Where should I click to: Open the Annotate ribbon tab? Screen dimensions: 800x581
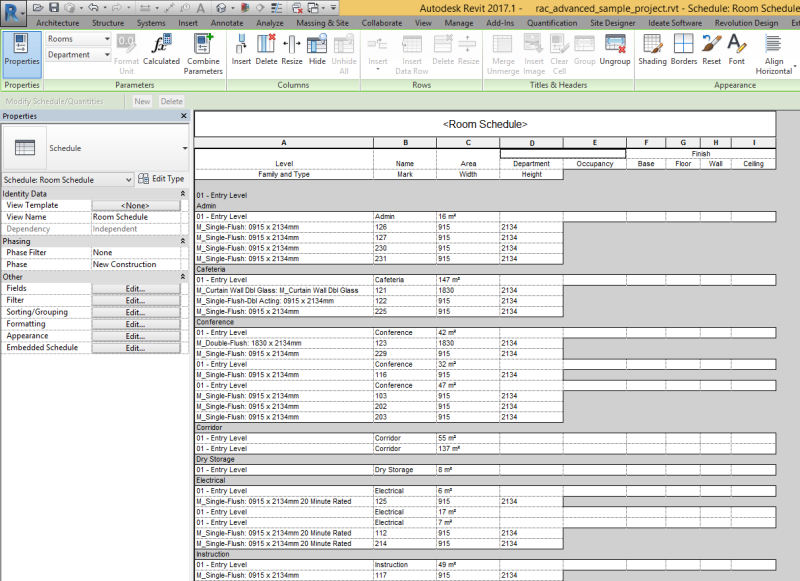tap(227, 22)
